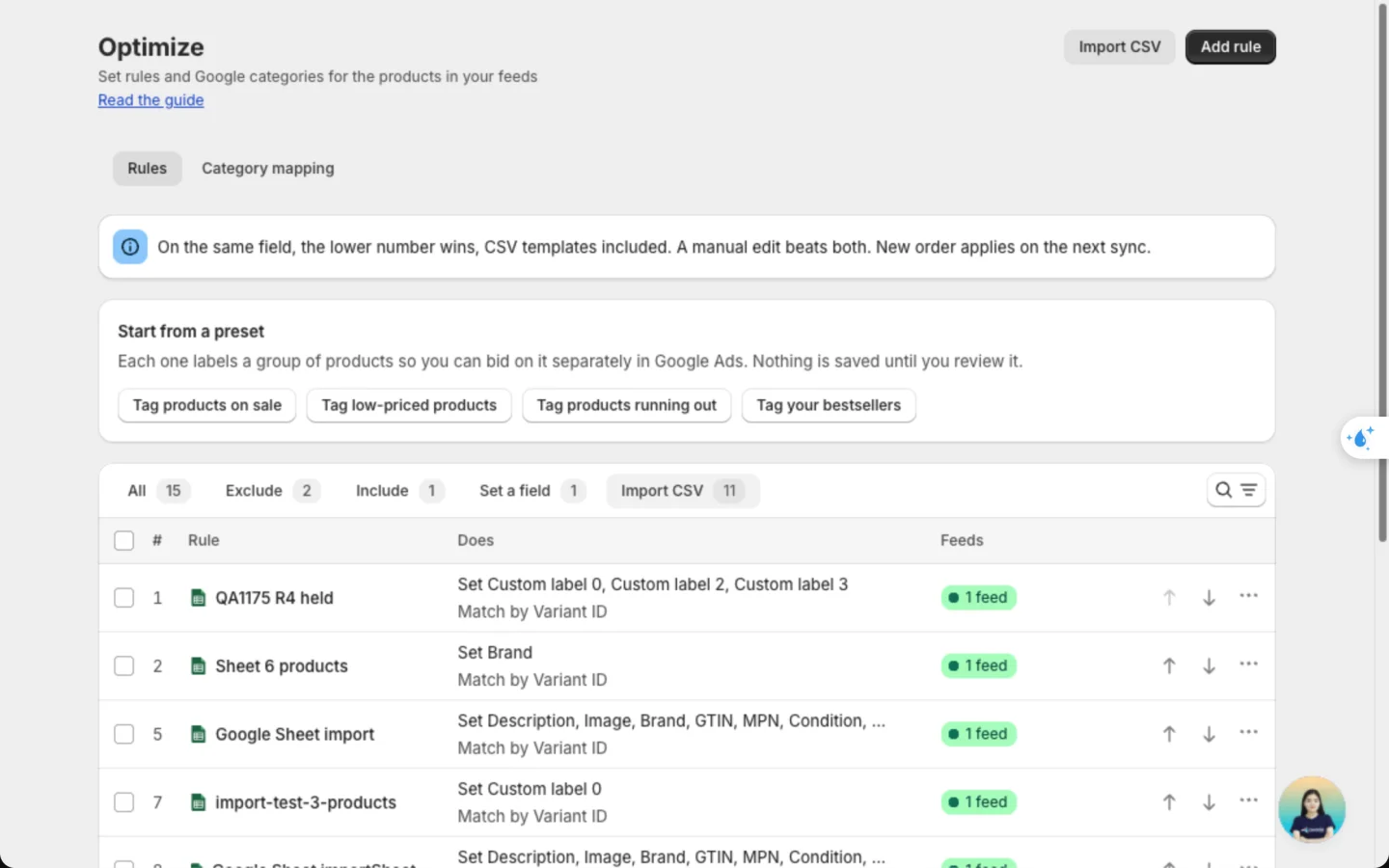The image size is (1389, 868).
Task: Open the Read the guide link
Action: tap(150, 100)
